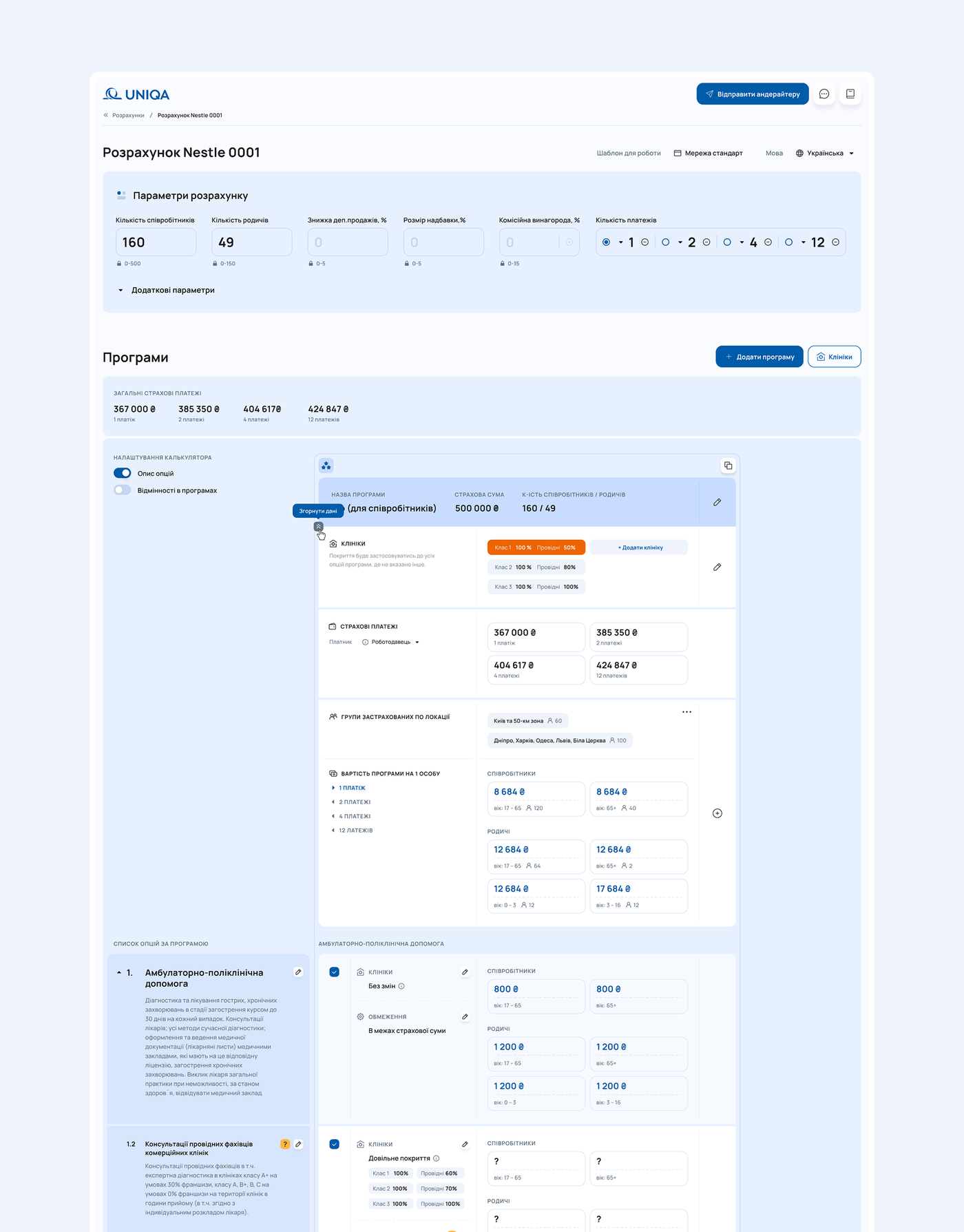The height and width of the screenshot is (1232, 964).
Task: Toggle the 'Опис опцій' switch
Action: pos(123,473)
